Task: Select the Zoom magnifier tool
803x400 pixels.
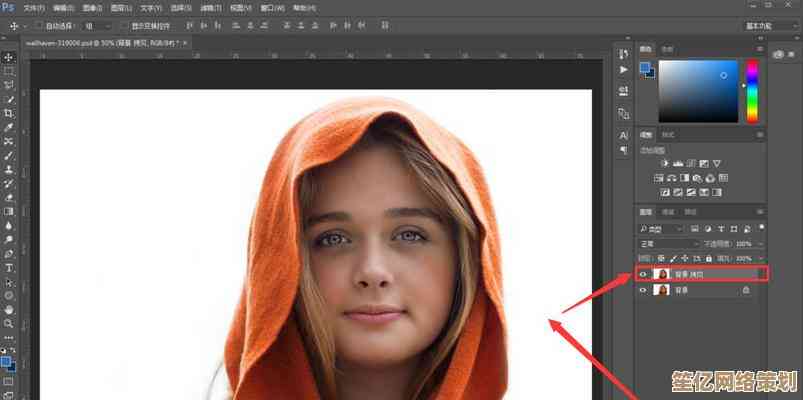Action: 9,323
